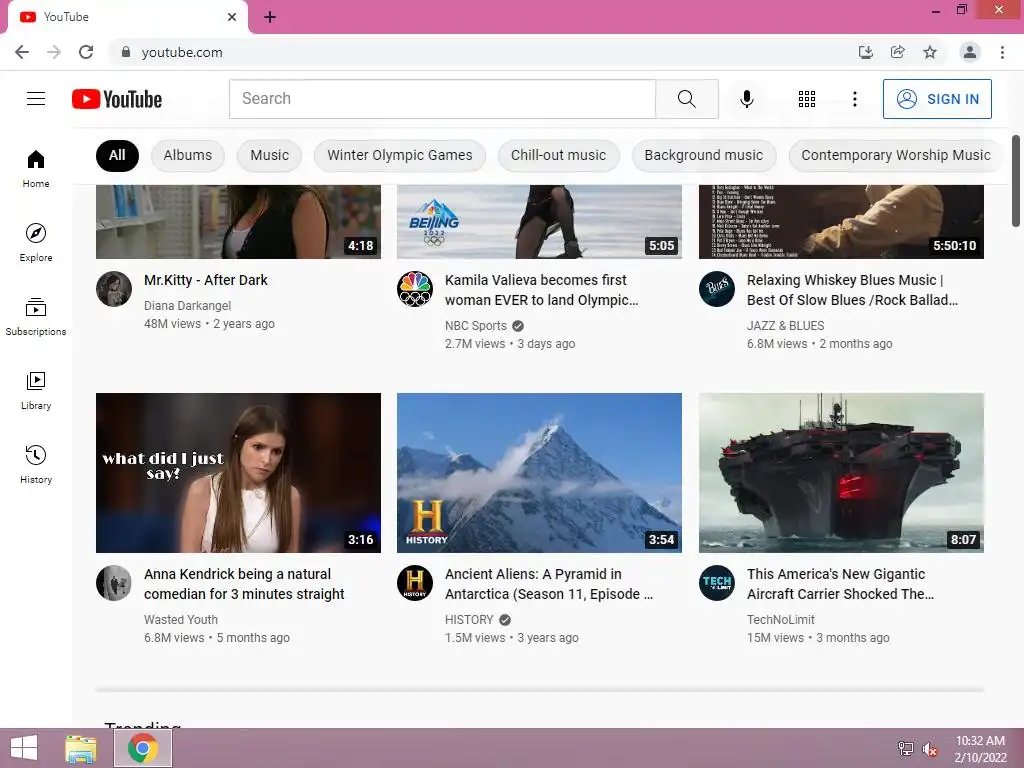Click Wasted Youth channel name

[x=181, y=619]
